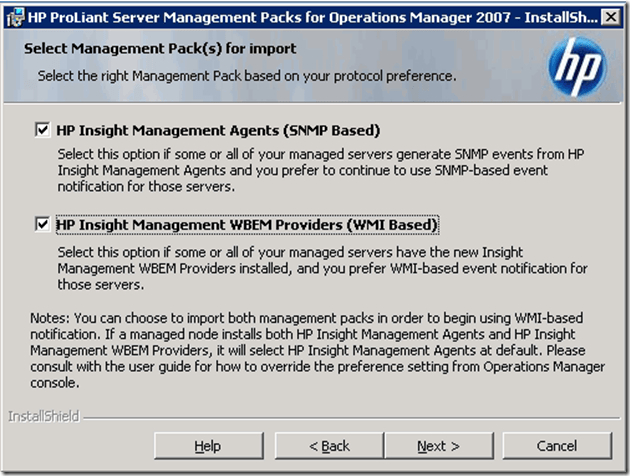This screenshot has width=630, height=476.
Task: Click the horizontal separator line beside InstallShield
Action: click(350, 416)
